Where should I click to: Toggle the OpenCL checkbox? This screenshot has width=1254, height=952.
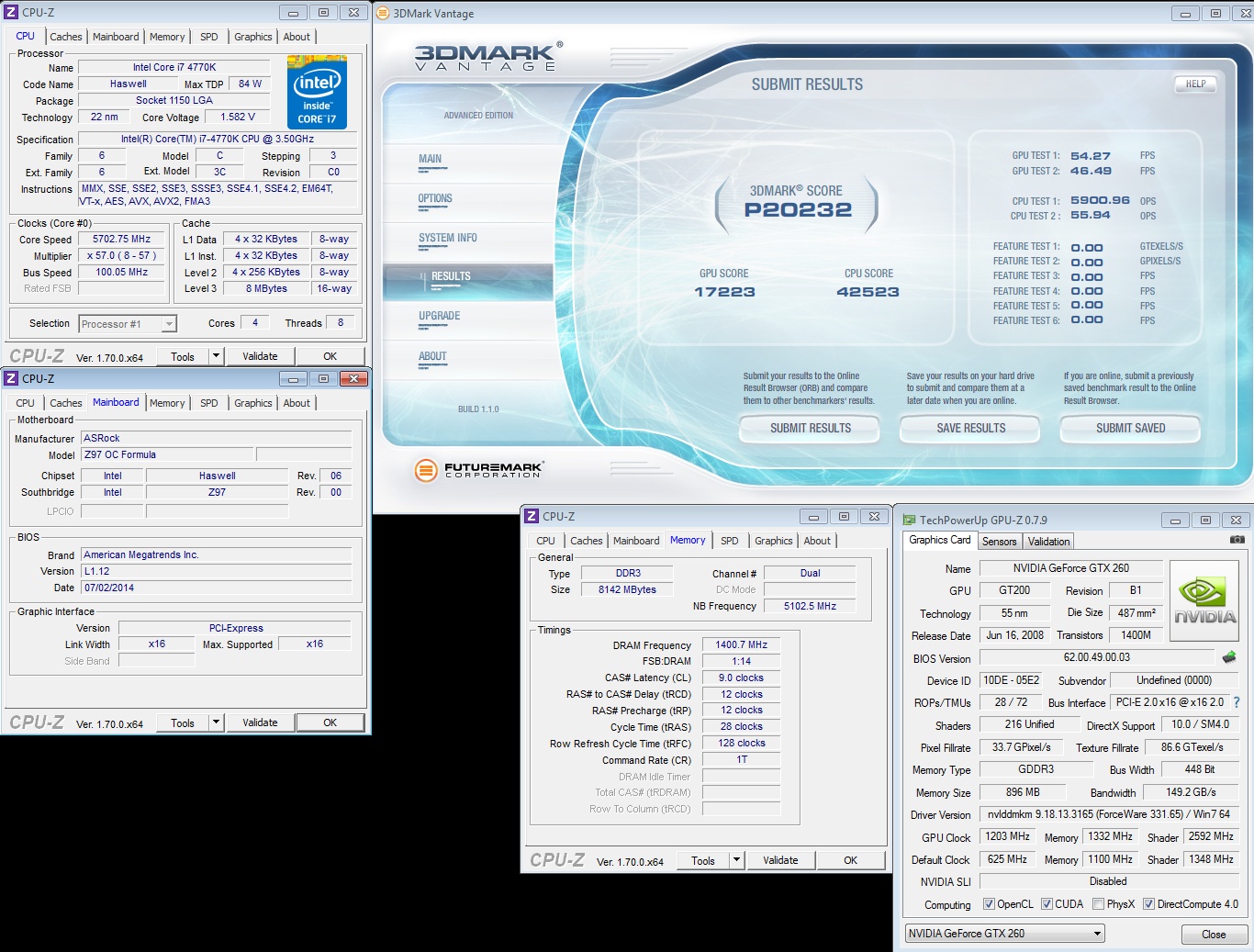[989, 904]
